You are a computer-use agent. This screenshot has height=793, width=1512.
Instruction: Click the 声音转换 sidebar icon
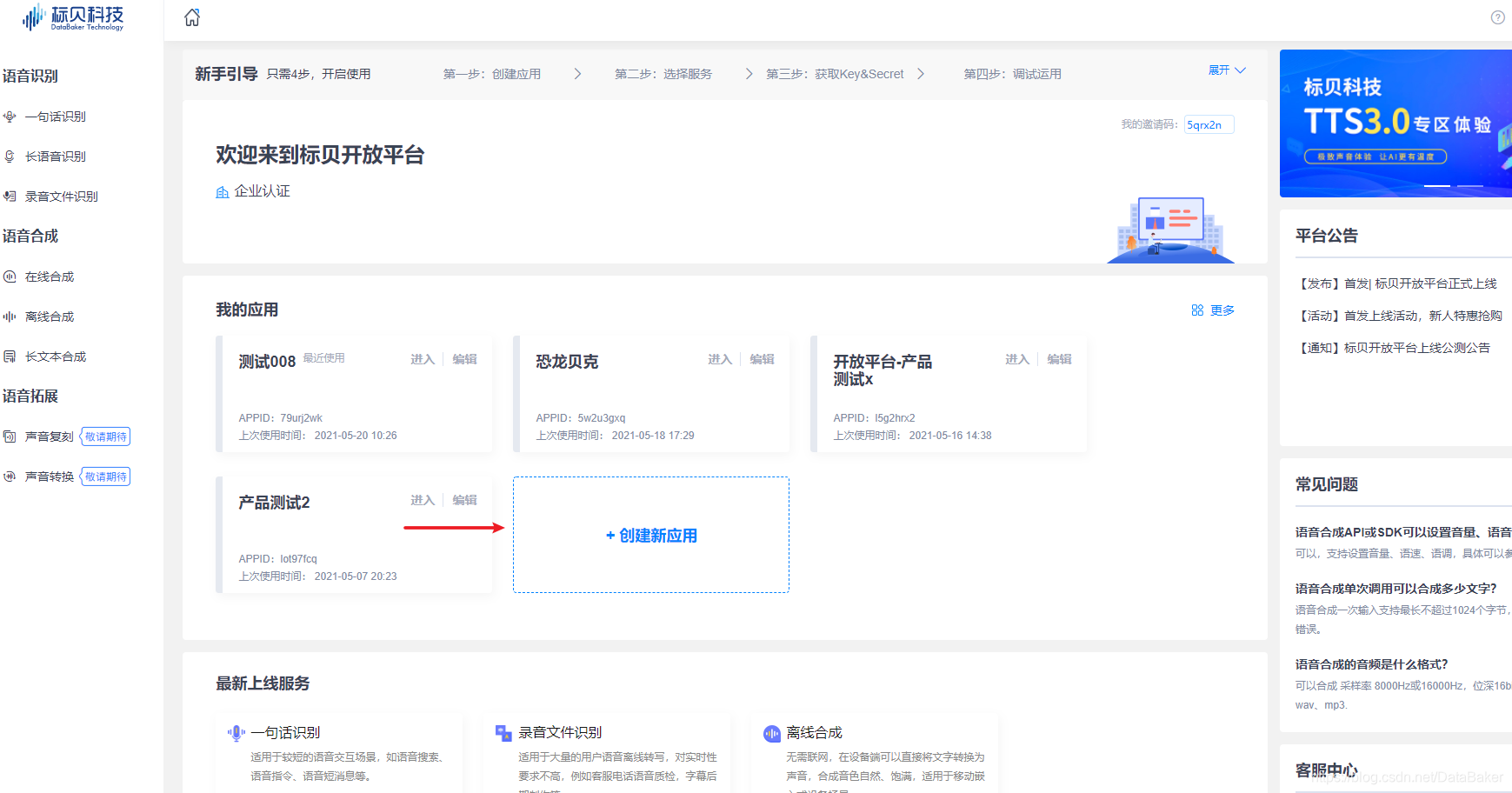10,476
